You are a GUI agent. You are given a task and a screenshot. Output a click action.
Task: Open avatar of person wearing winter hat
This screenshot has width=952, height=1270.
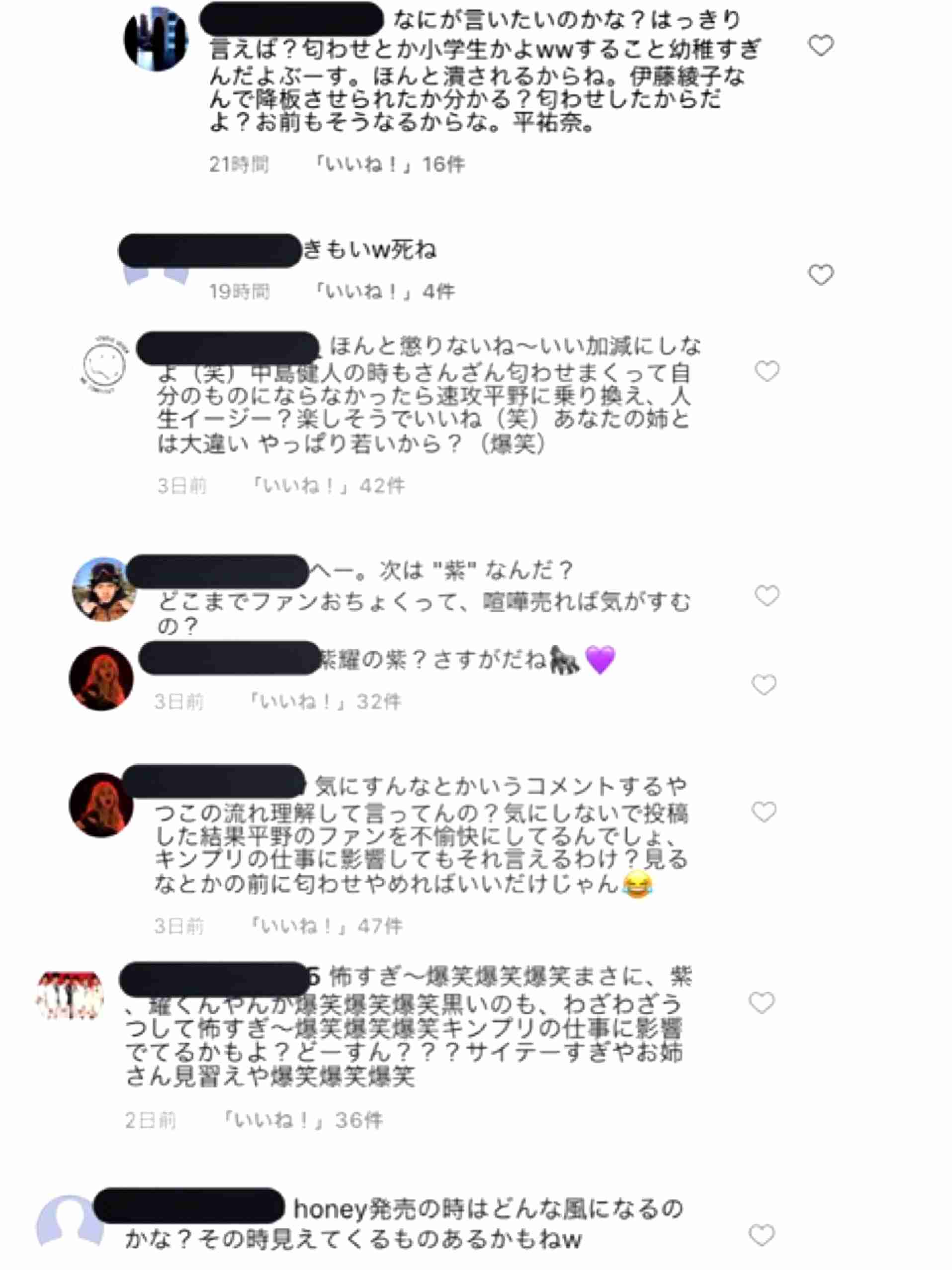pyautogui.click(x=103, y=589)
